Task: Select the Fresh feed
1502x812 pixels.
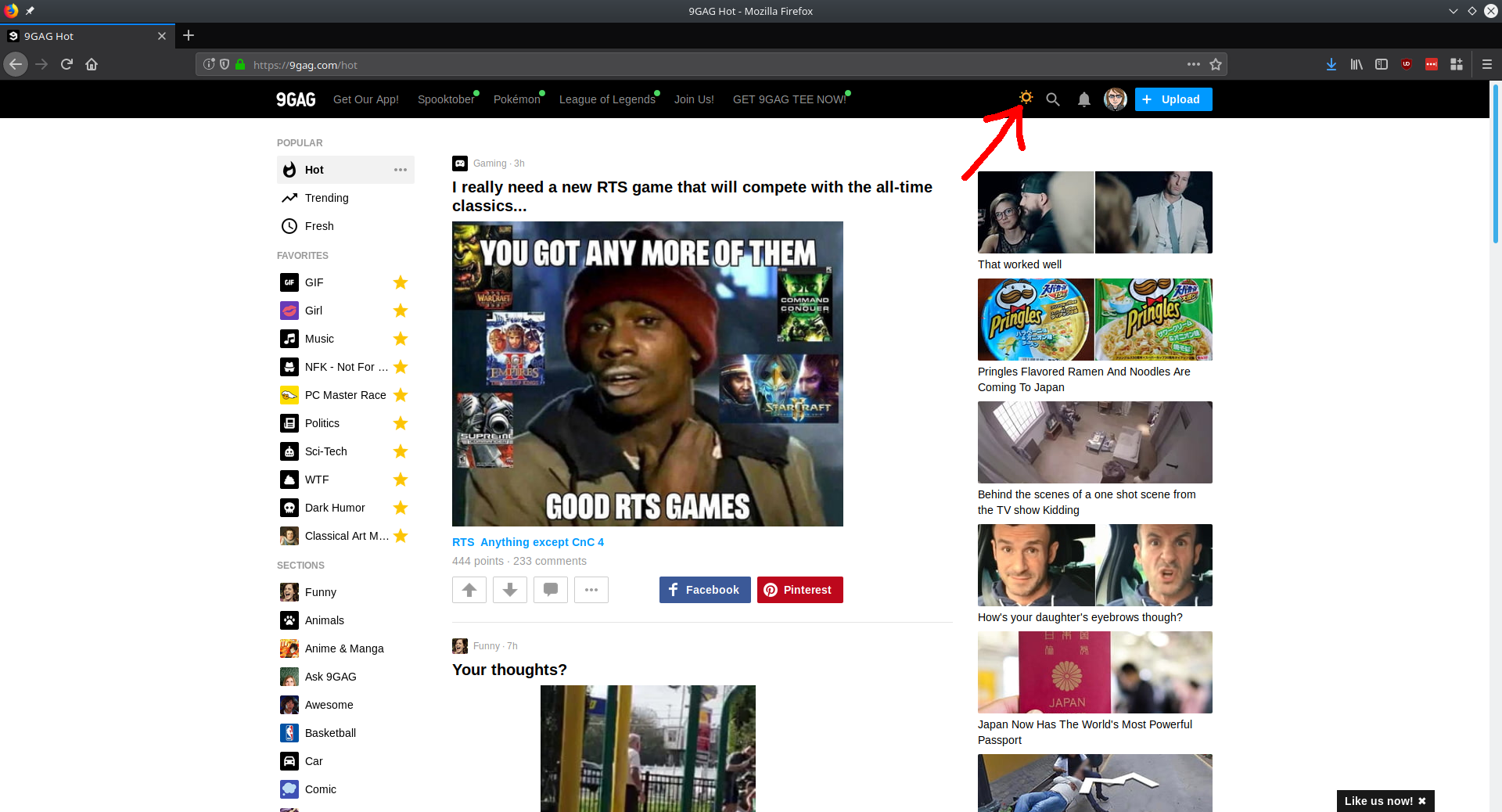Action: pyautogui.click(x=346, y=226)
